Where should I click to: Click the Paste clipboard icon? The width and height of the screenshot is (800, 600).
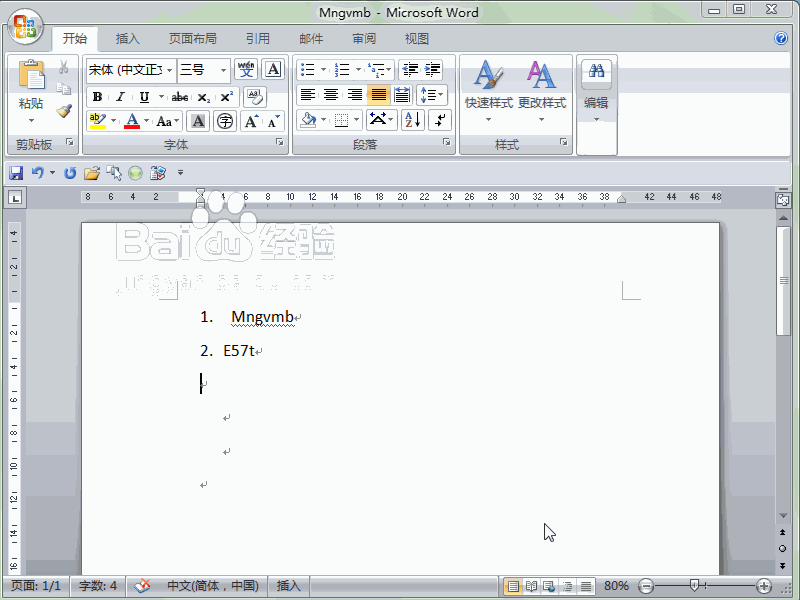pyautogui.click(x=32, y=74)
